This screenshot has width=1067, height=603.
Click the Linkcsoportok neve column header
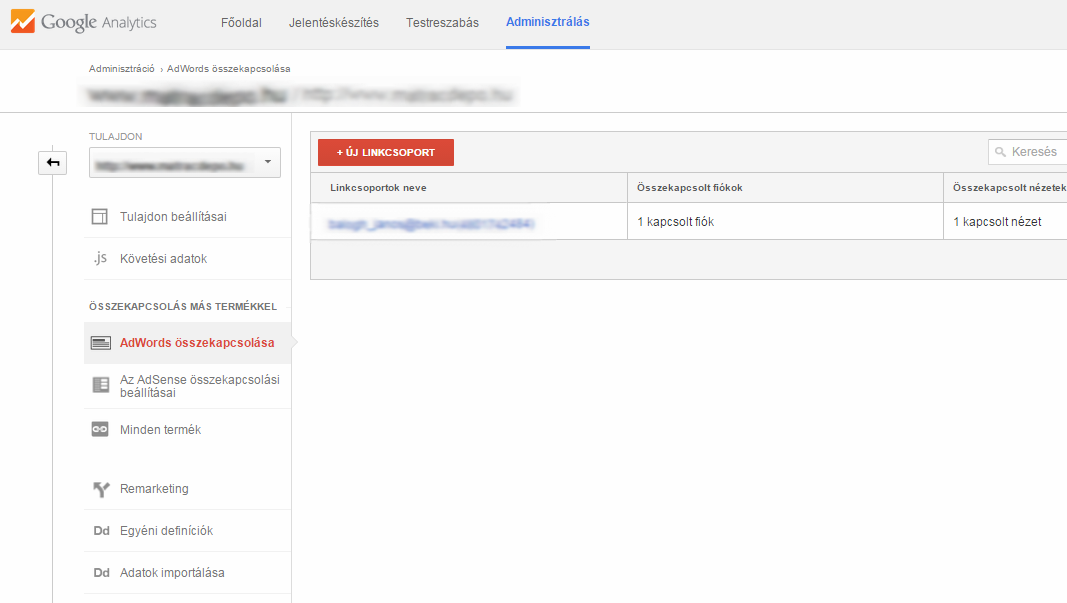point(378,188)
